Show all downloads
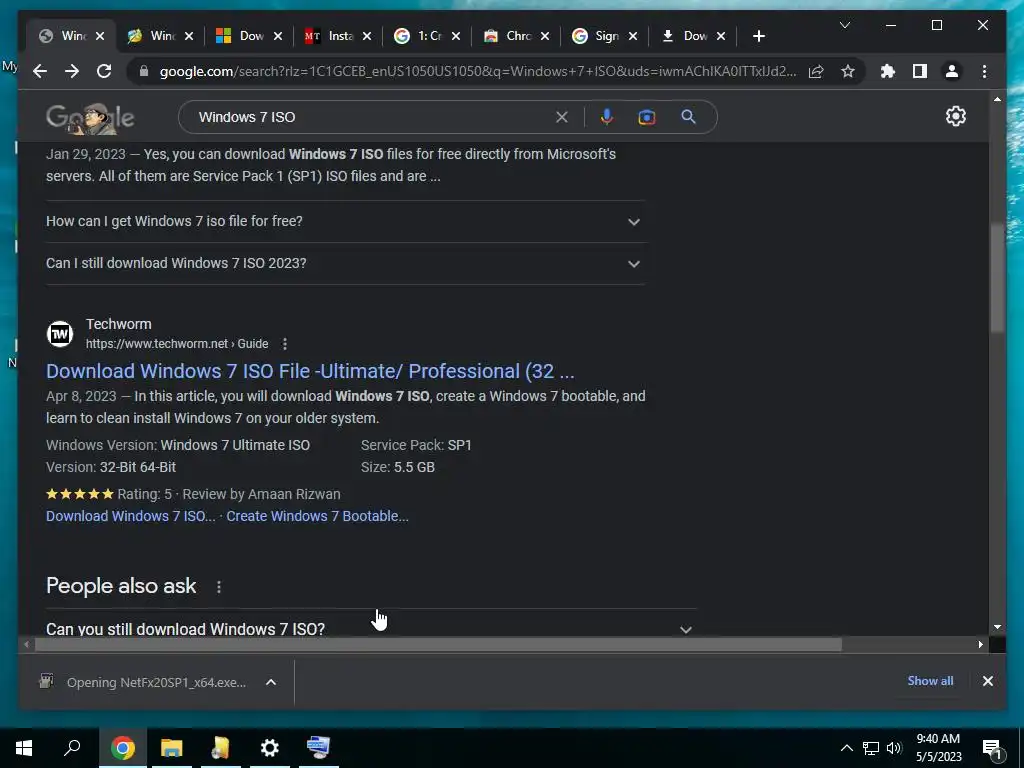Screen dimensions: 1024x768 [930, 681]
